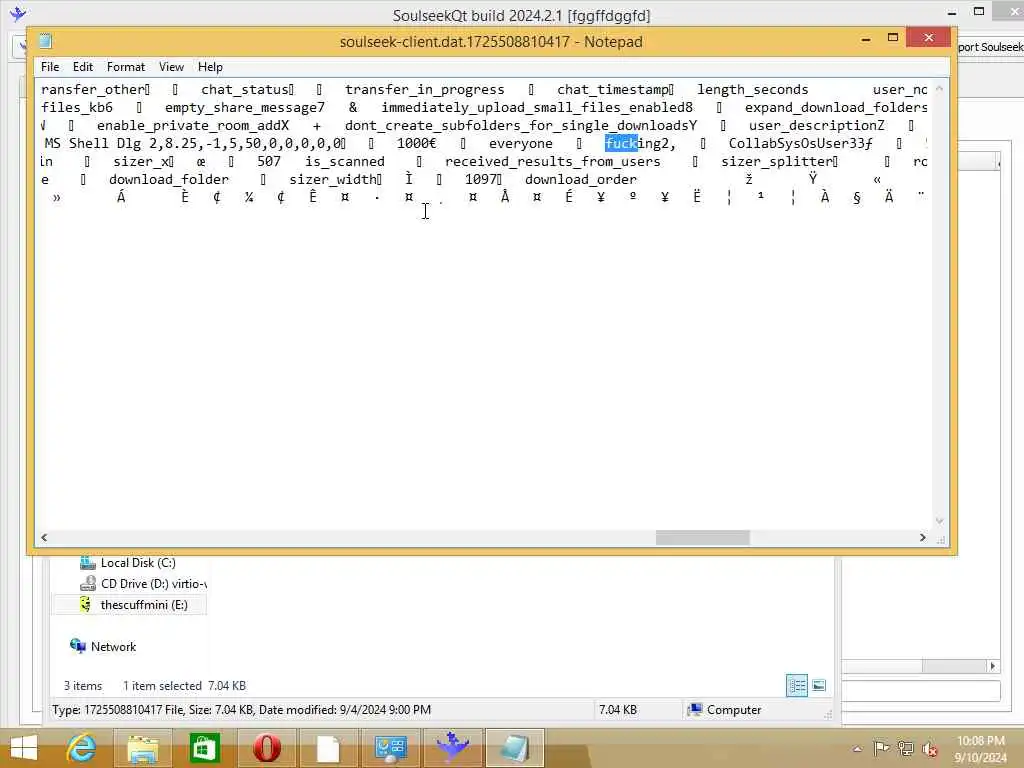
Task: Click the network tray icon
Action: coord(905,749)
